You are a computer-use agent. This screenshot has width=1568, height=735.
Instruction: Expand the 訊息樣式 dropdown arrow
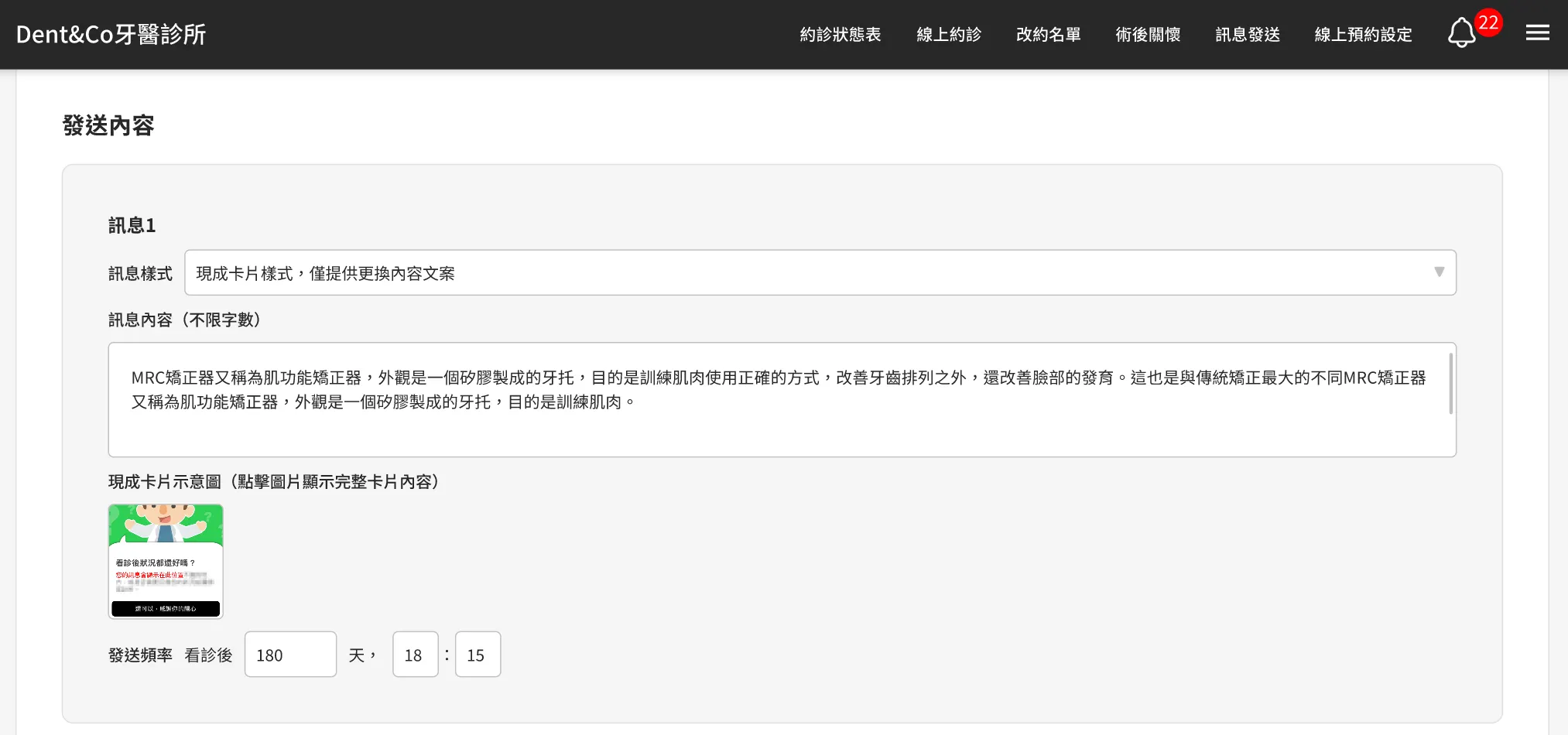click(1439, 272)
